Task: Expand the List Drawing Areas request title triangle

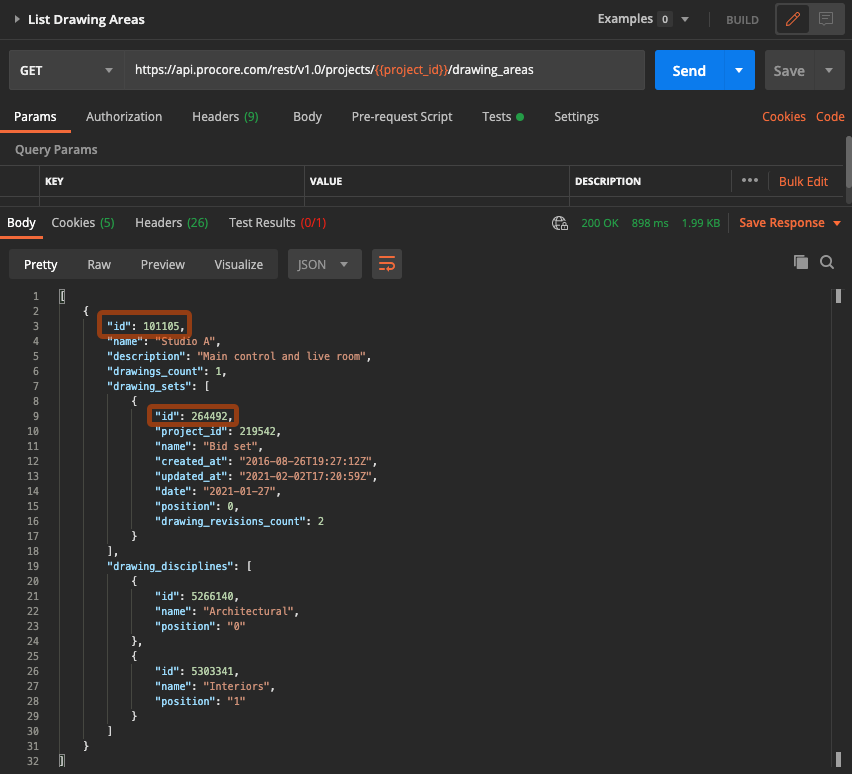Action: pyautogui.click(x=17, y=19)
